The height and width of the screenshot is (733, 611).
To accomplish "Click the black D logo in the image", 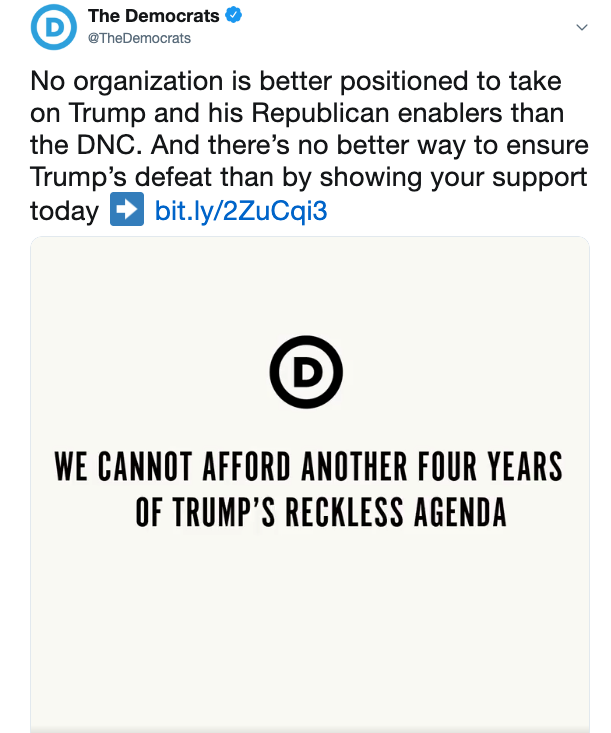I will click(306, 372).
